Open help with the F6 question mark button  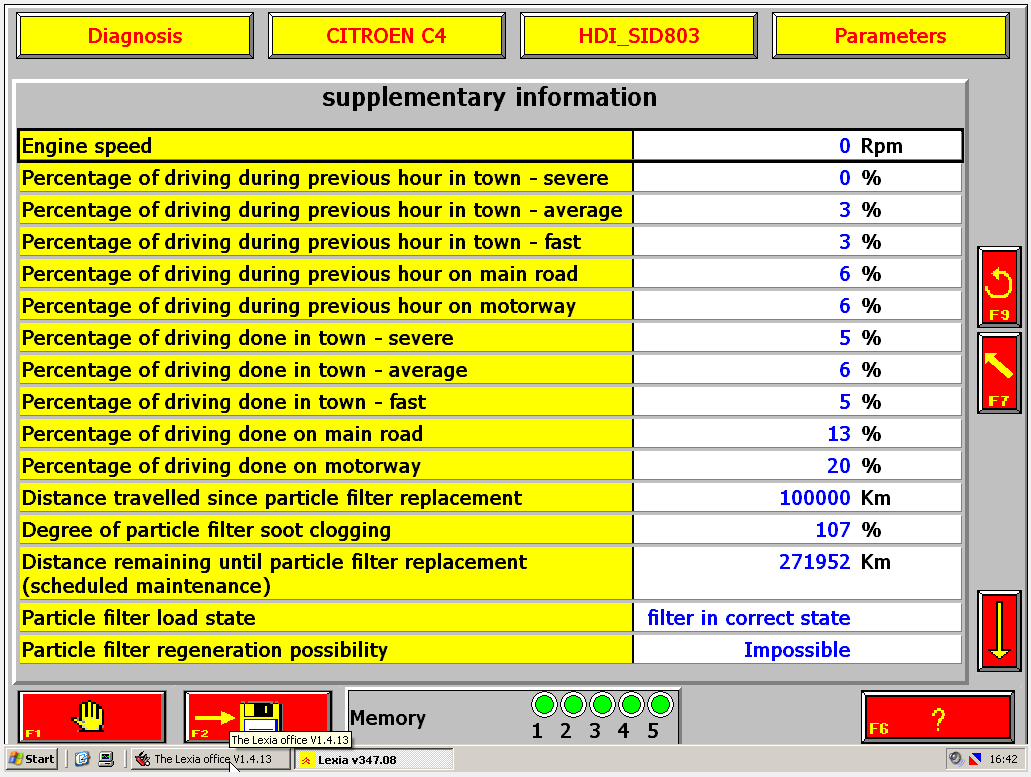[x=938, y=717]
